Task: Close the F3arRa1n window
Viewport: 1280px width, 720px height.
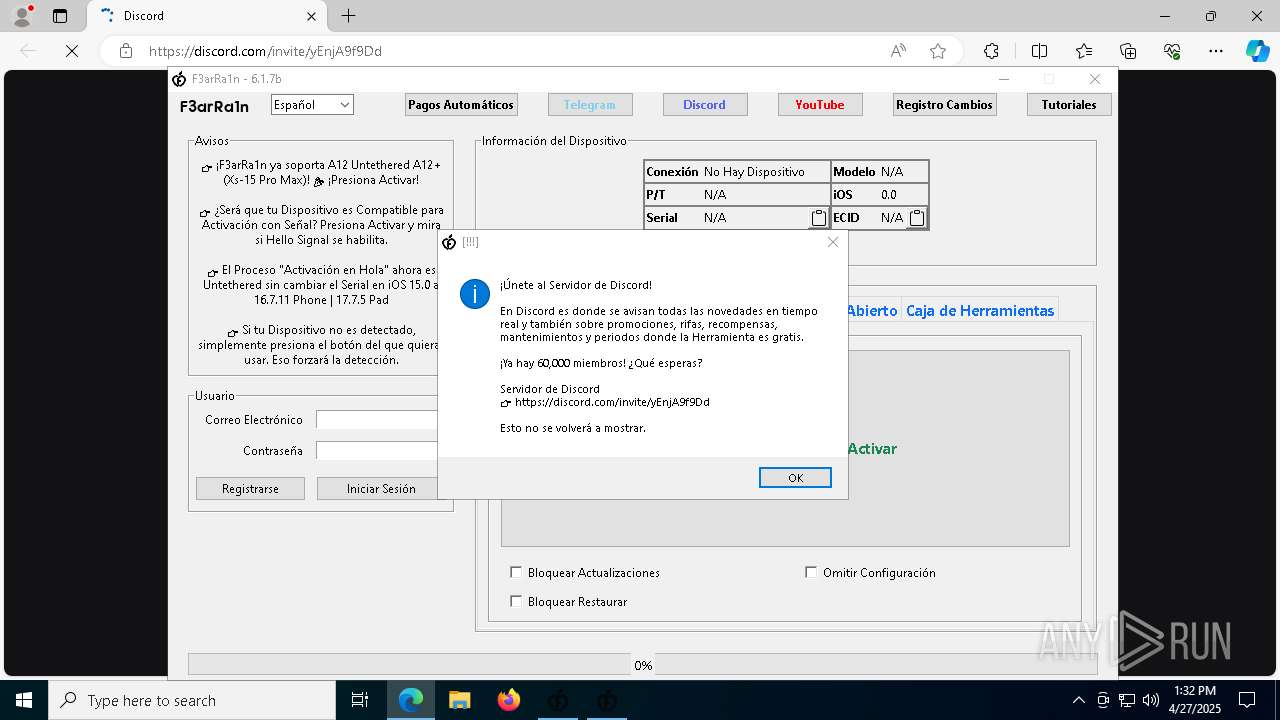Action: (x=1095, y=79)
